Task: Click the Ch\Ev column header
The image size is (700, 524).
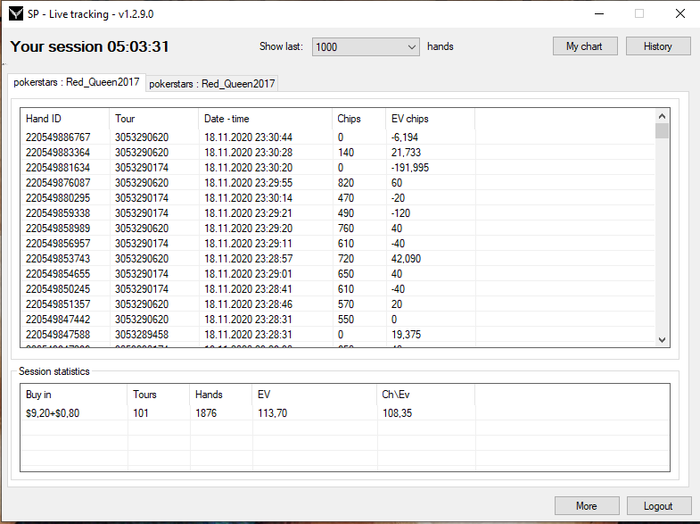Action: 426,395
